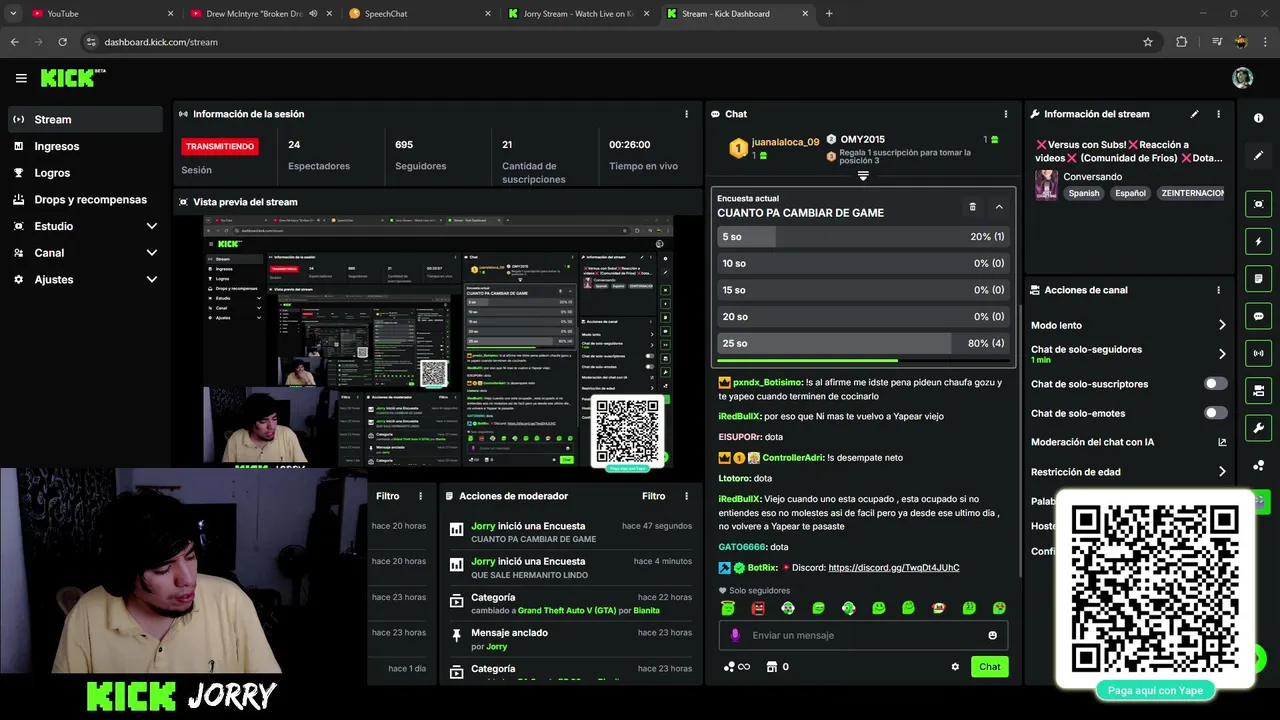Click the wrench sidebar icon
Image resolution: width=1280 pixels, height=720 pixels.
tap(1259, 428)
